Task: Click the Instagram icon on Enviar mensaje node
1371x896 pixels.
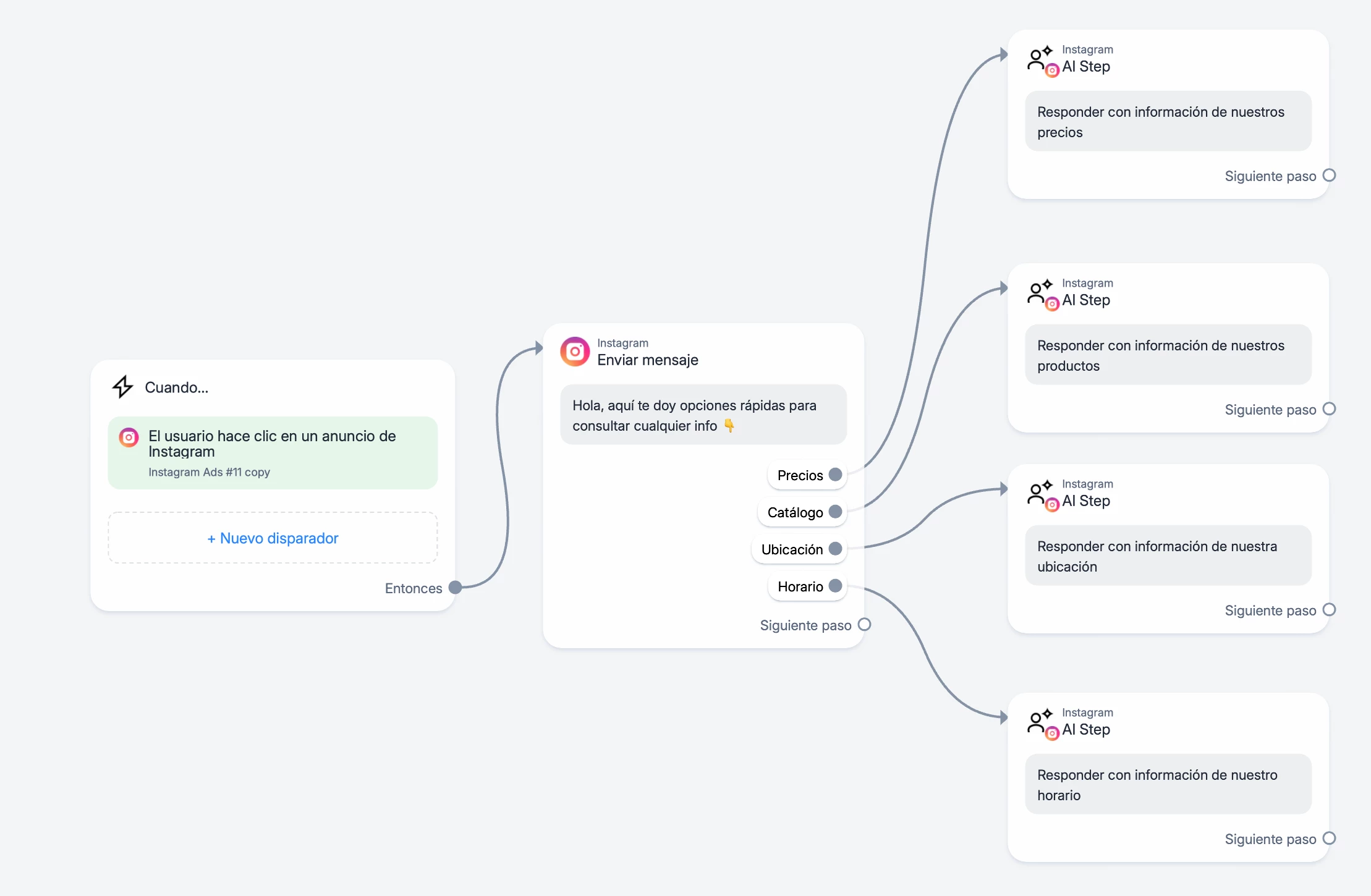Action: [x=575, y=352]
